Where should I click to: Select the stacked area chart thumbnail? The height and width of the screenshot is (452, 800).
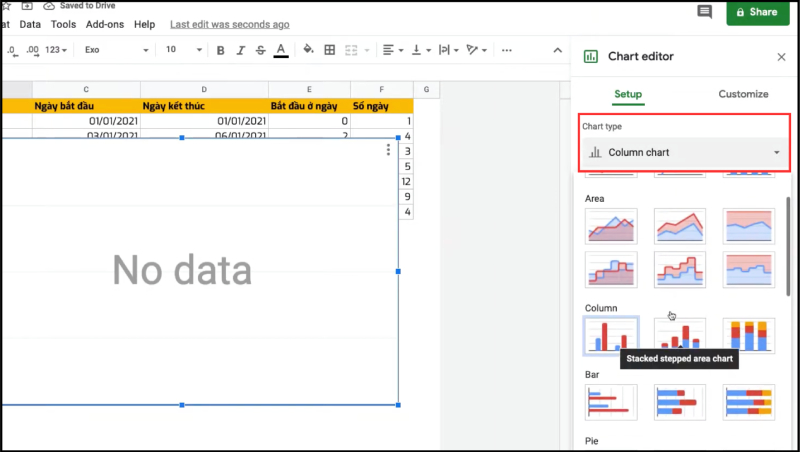[680, 225]
